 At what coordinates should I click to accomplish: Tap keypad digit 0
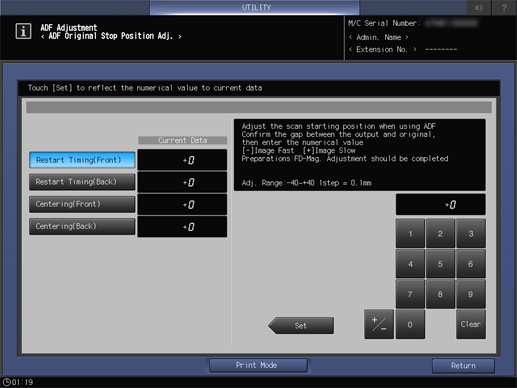click(x=410, y=324)
